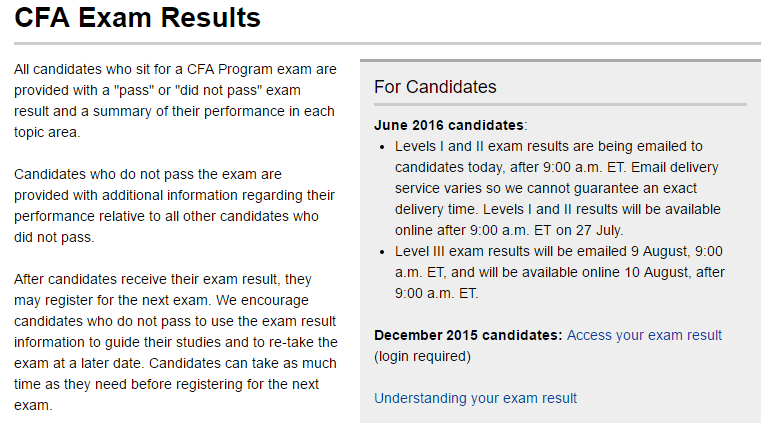This screenshot has width=772, height=436.
Task: Open the "Access your exam result" link
Action: point(644,335)
